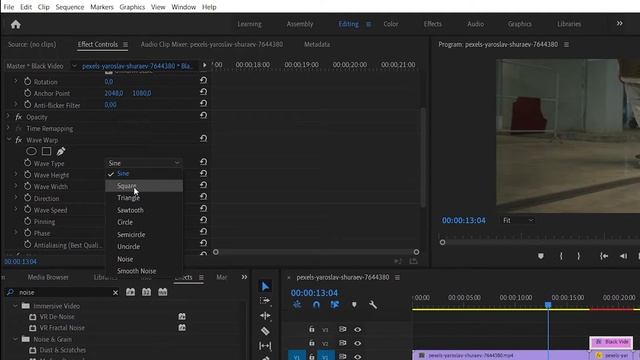This screenshot has height=360, width=640.
Task: Choose Triangle from Wave Type list
Action: (144, 198)
